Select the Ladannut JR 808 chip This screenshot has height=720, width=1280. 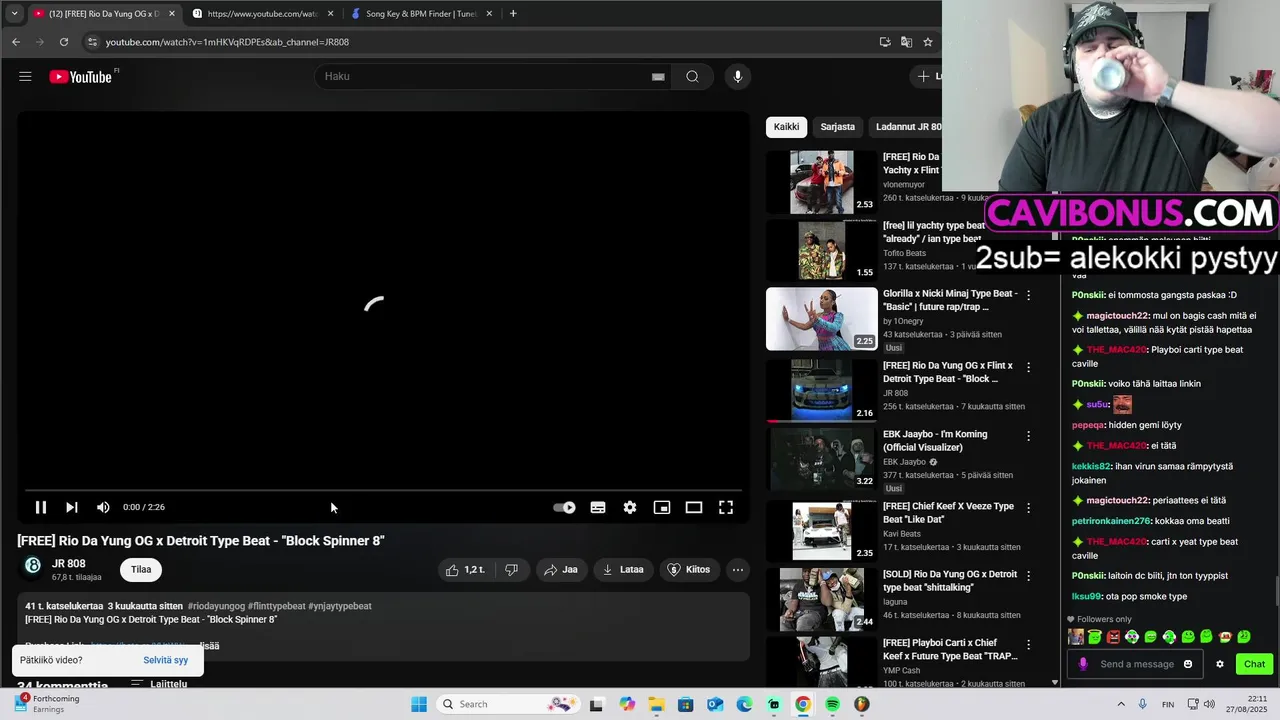(908, 127)
